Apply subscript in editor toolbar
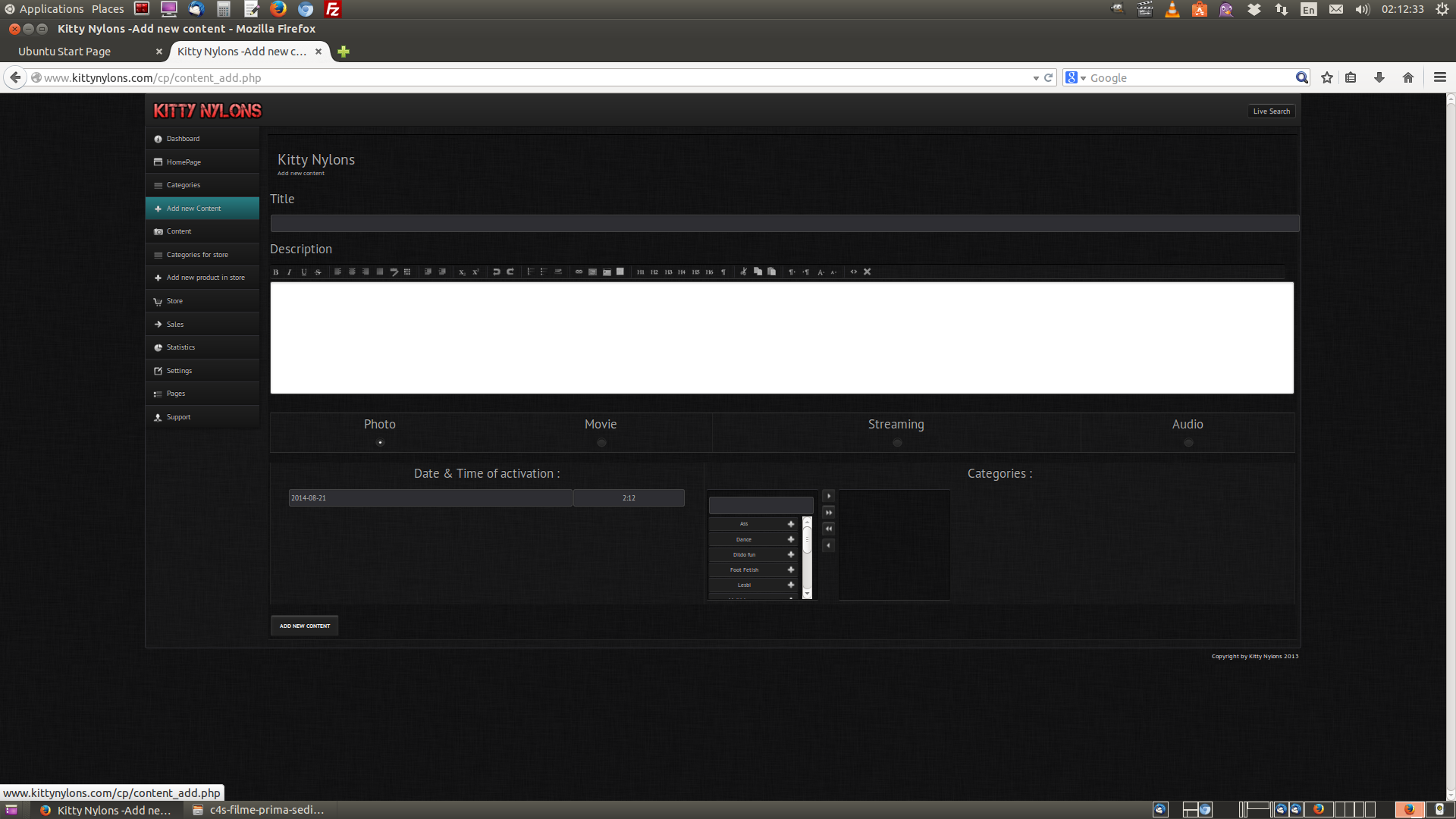 (x=462, y=272)
